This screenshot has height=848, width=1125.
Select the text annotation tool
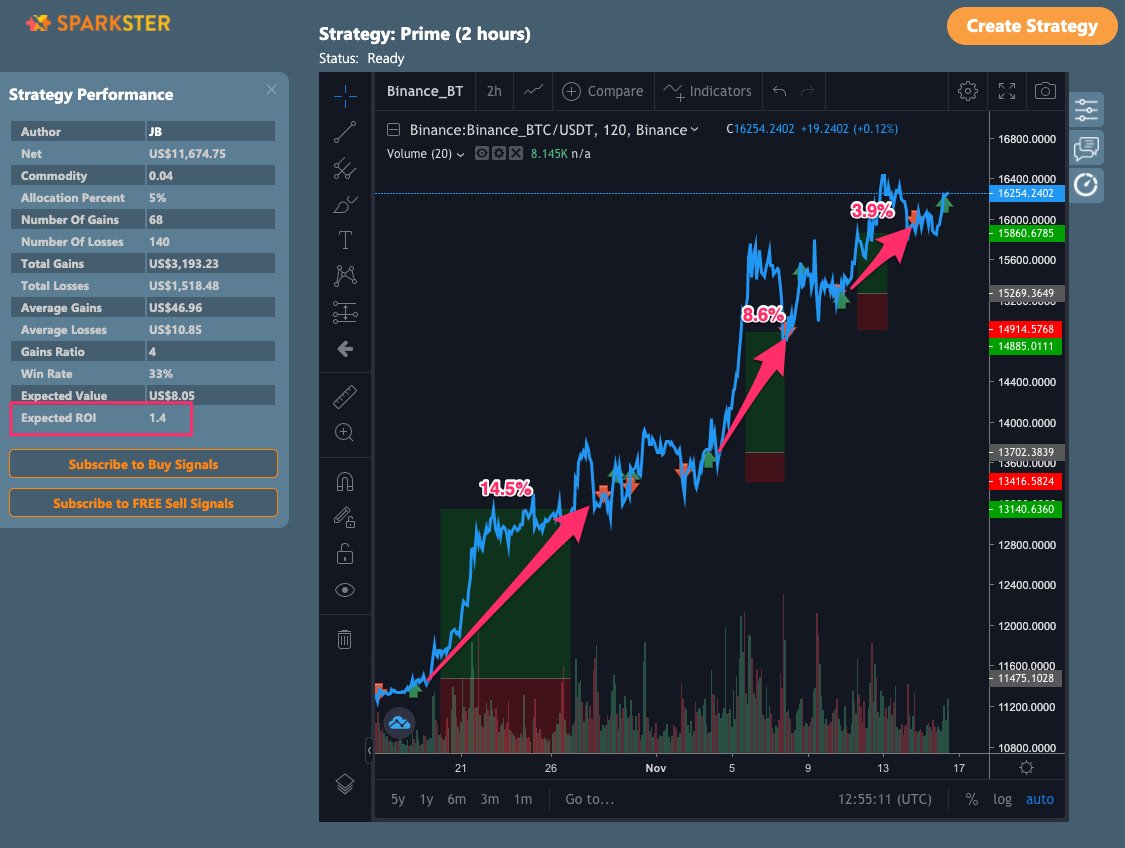(345, 240)
